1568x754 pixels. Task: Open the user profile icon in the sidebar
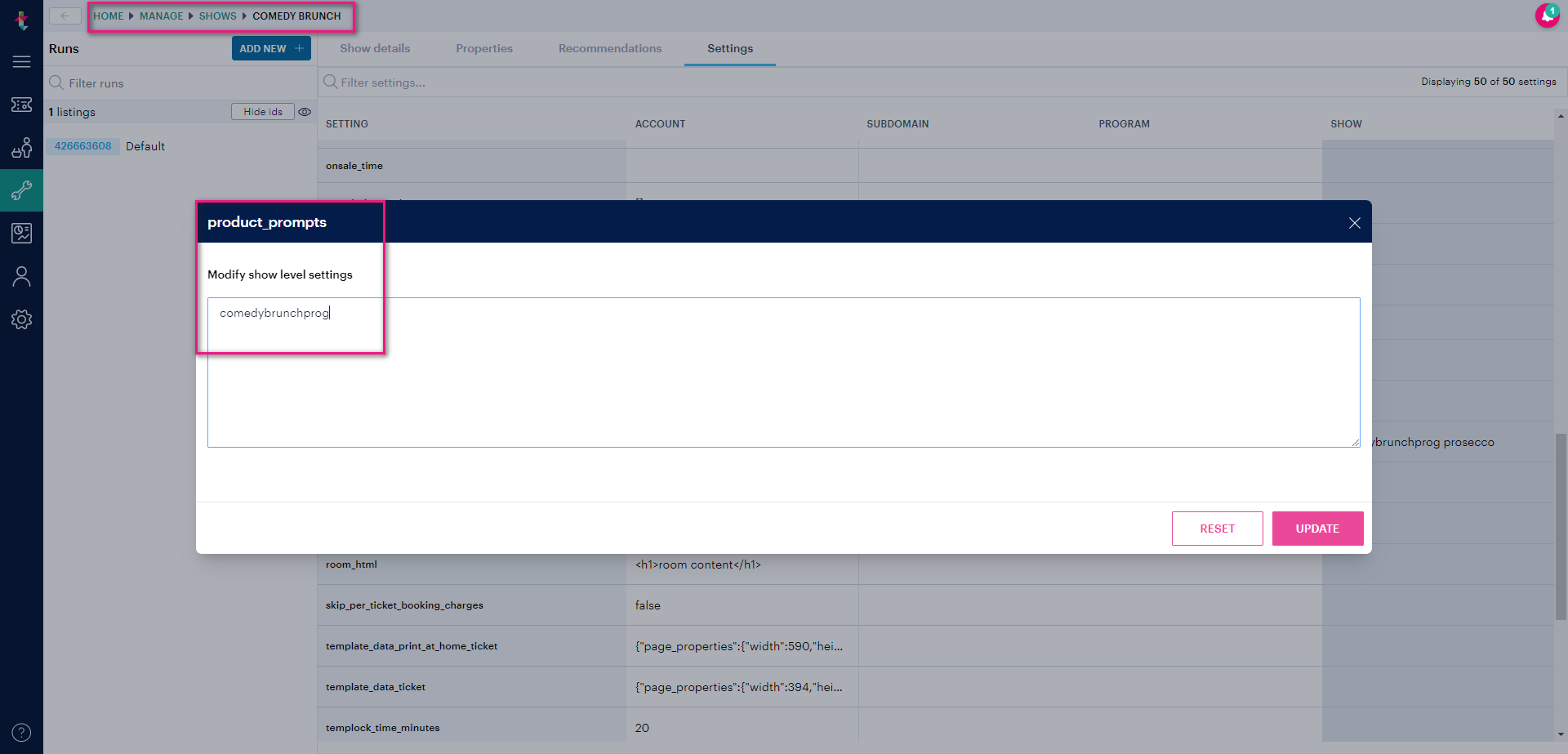click(21, 276)
